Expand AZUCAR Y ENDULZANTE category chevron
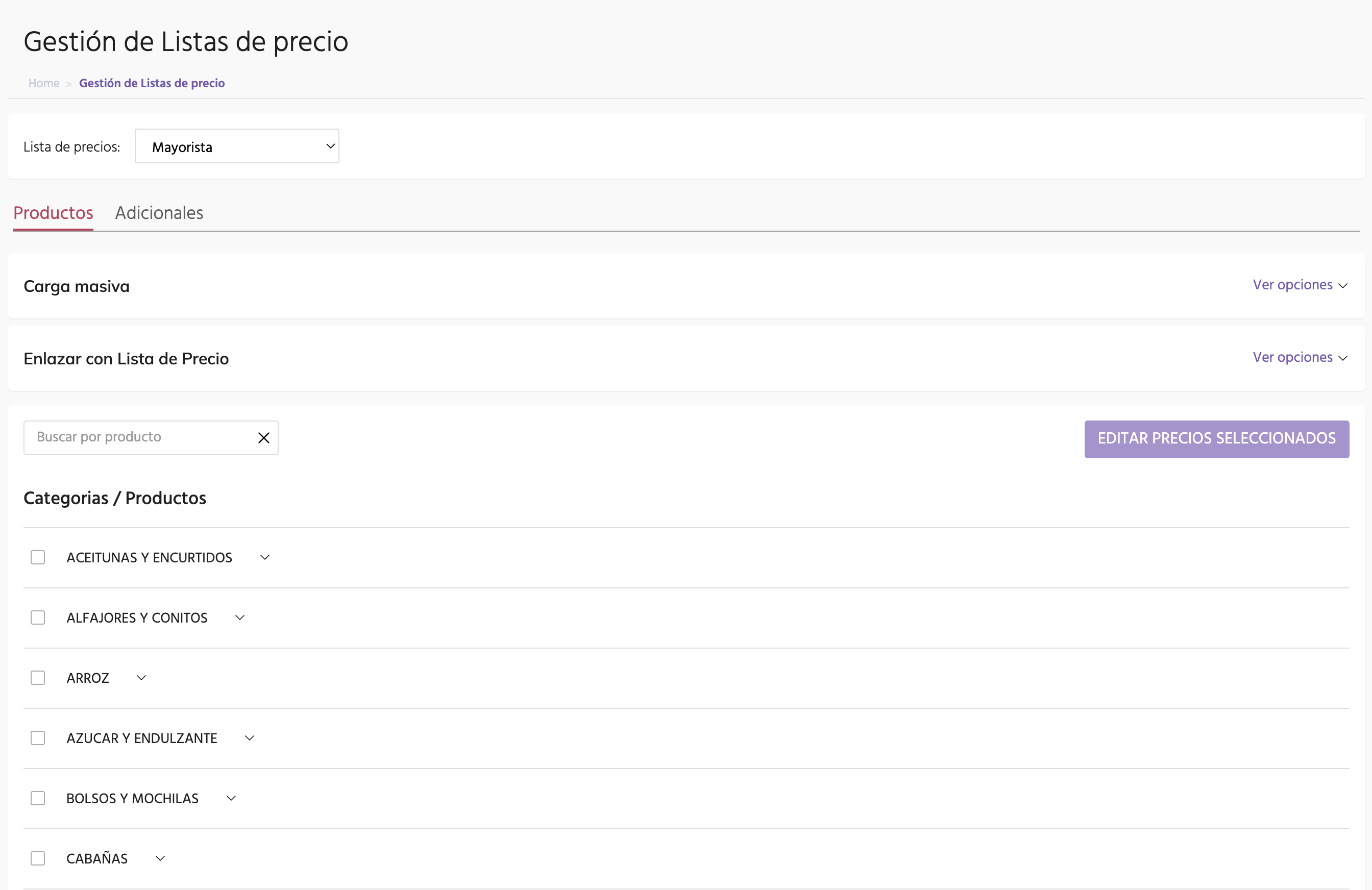Screen dimensions: 1372x890 250,738
